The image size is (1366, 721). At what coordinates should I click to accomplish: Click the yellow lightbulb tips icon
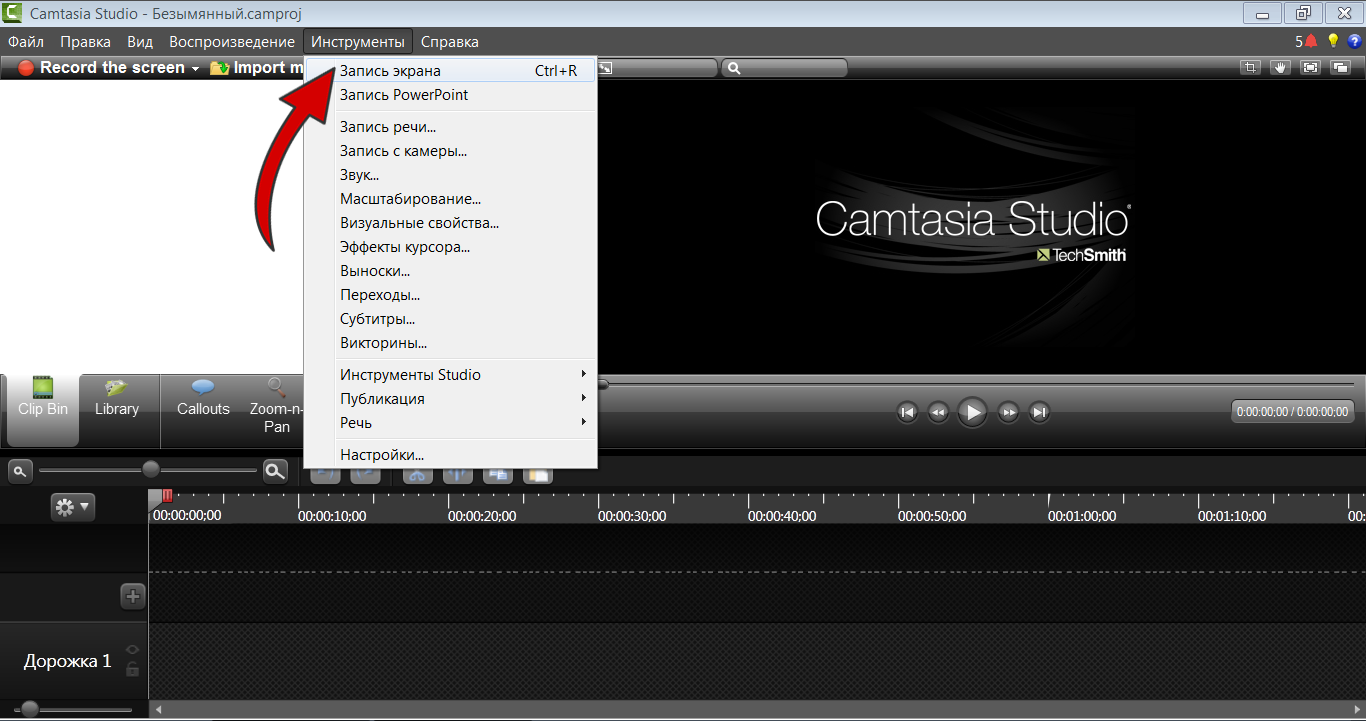pyautogui.click(x=1333, y=41)
